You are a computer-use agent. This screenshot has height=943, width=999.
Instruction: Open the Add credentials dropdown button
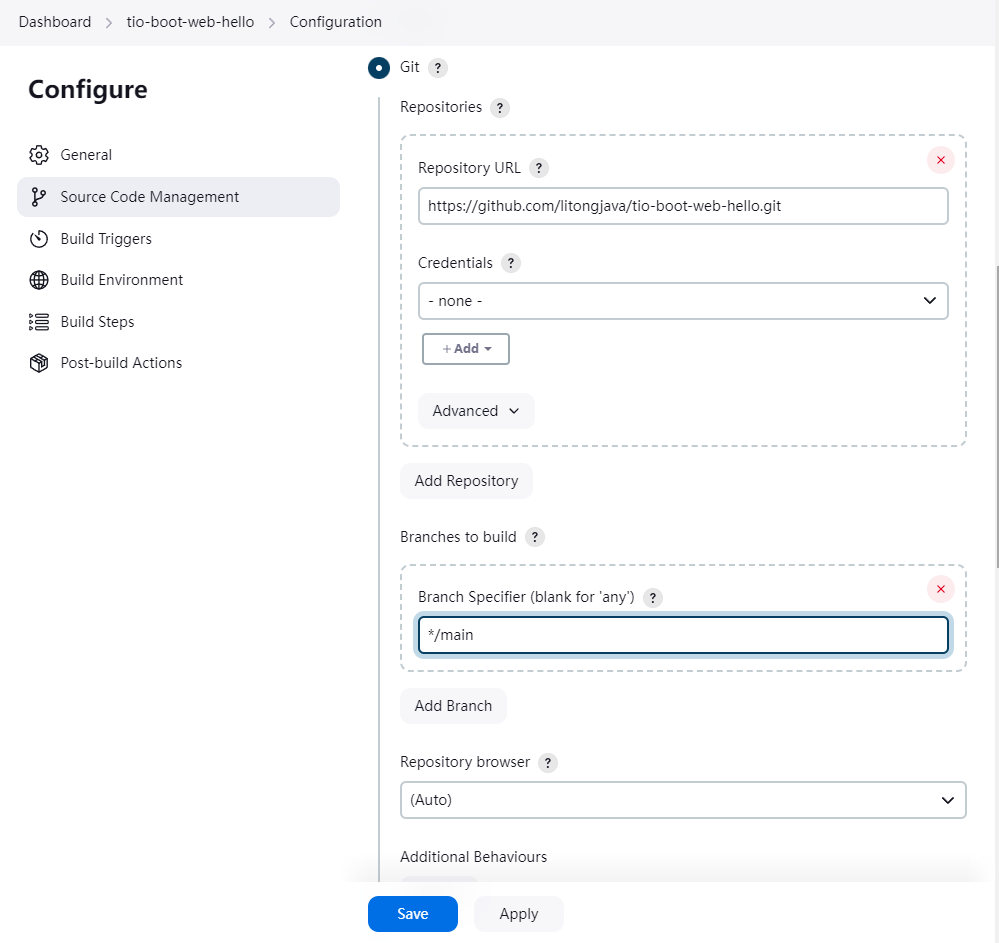466,349
